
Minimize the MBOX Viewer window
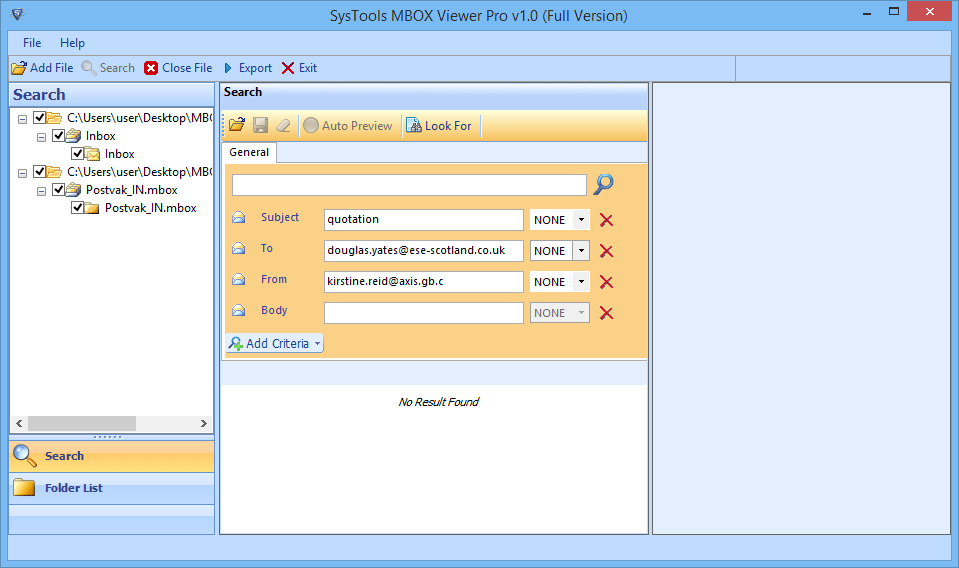(x=867, y=12)
